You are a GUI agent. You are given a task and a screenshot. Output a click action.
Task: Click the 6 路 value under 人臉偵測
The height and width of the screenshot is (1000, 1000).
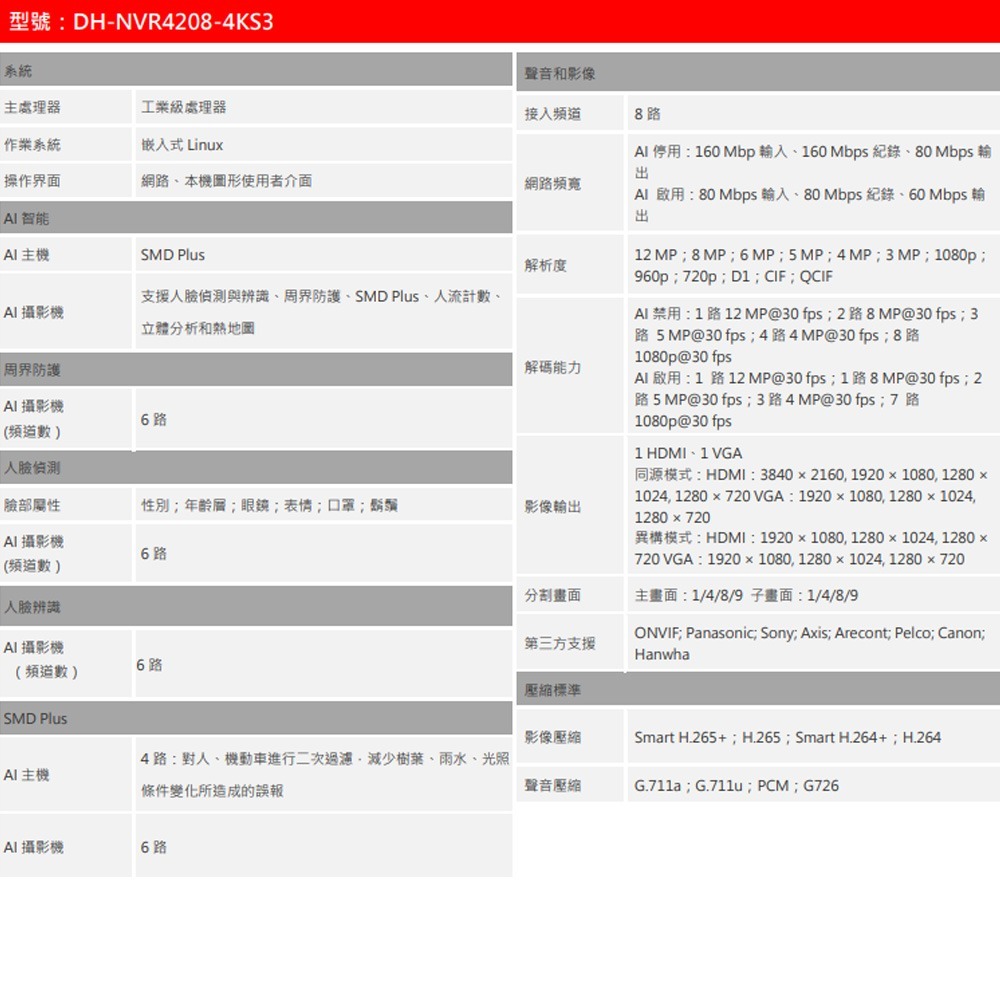pos(154,554)
